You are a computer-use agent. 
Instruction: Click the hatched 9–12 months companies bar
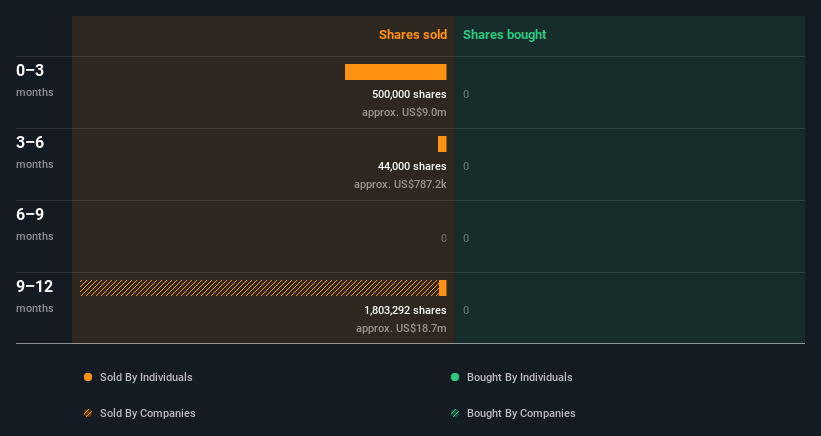point(259,288)
